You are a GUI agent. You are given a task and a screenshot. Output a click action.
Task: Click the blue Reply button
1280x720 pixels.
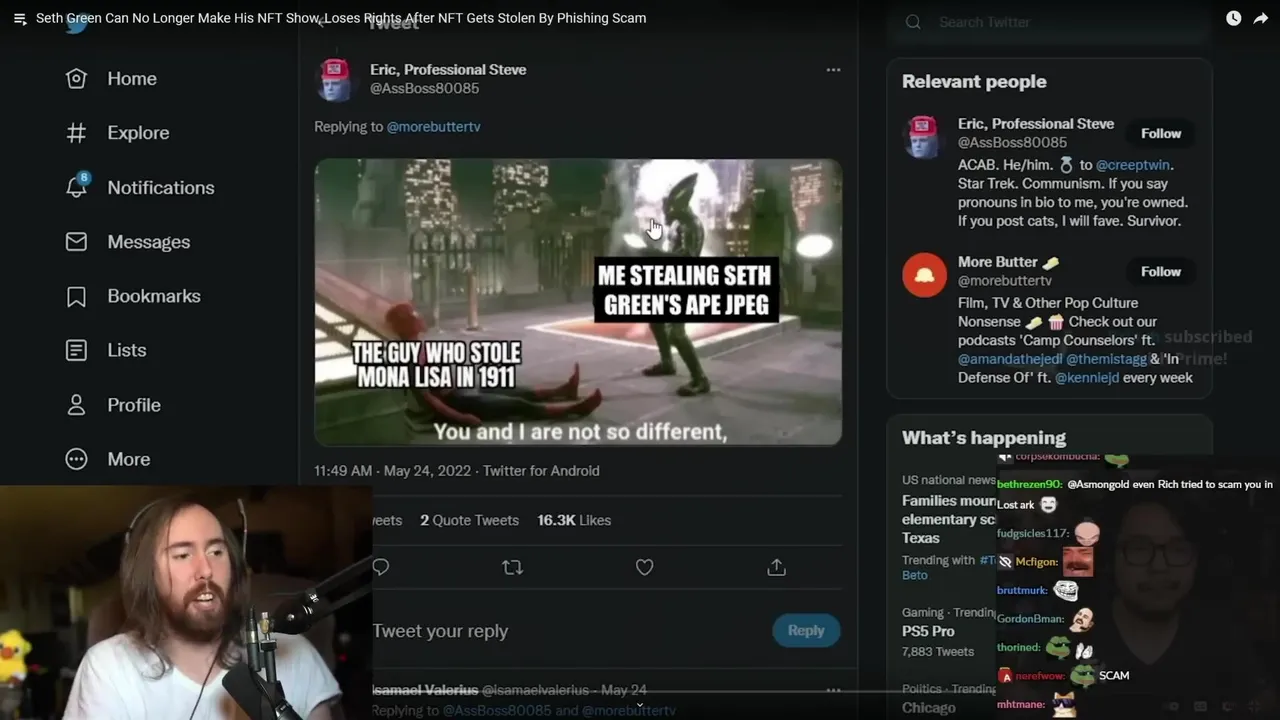pos(806,630)
